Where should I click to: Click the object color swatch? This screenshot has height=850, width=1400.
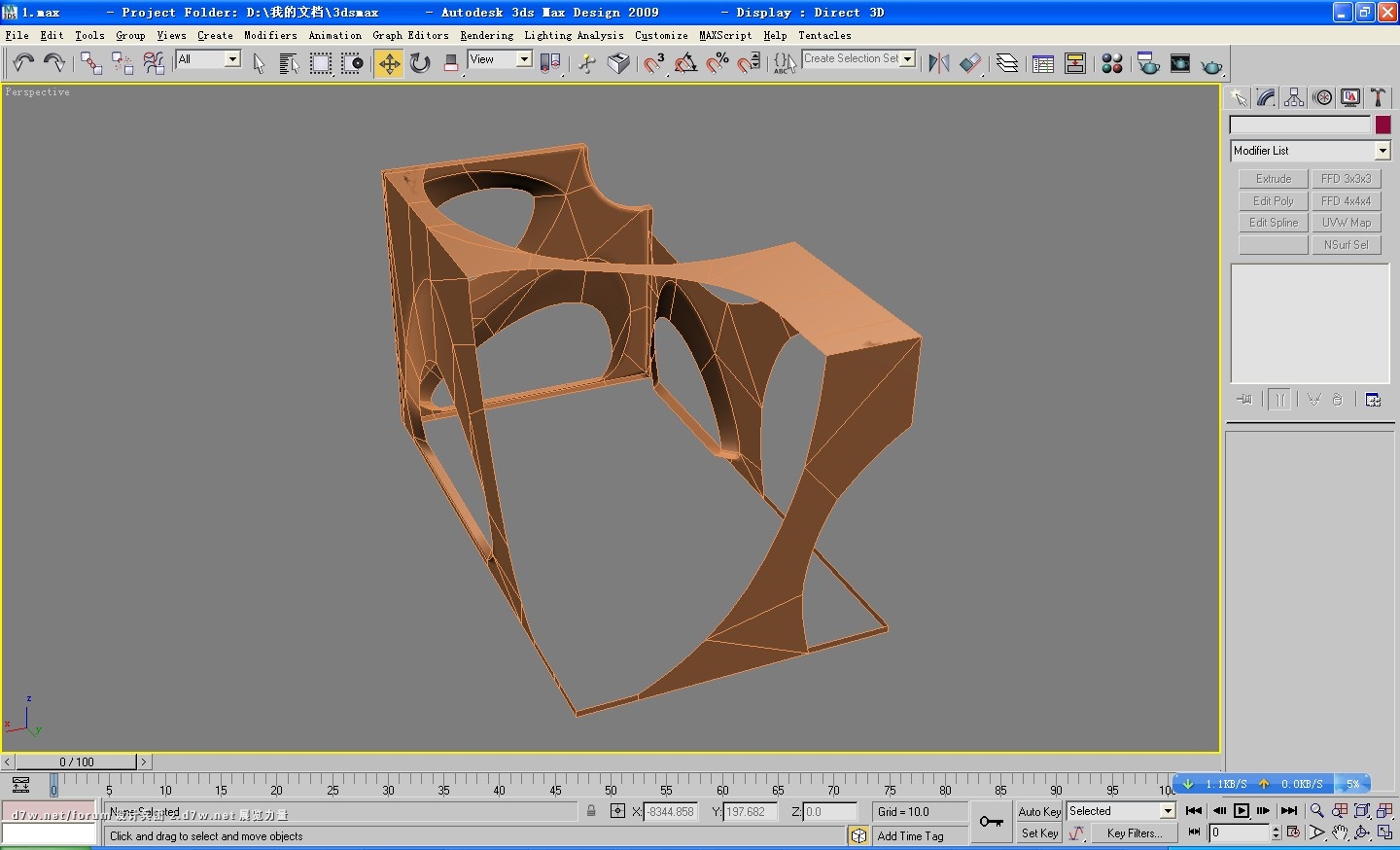coord(1382,124)
